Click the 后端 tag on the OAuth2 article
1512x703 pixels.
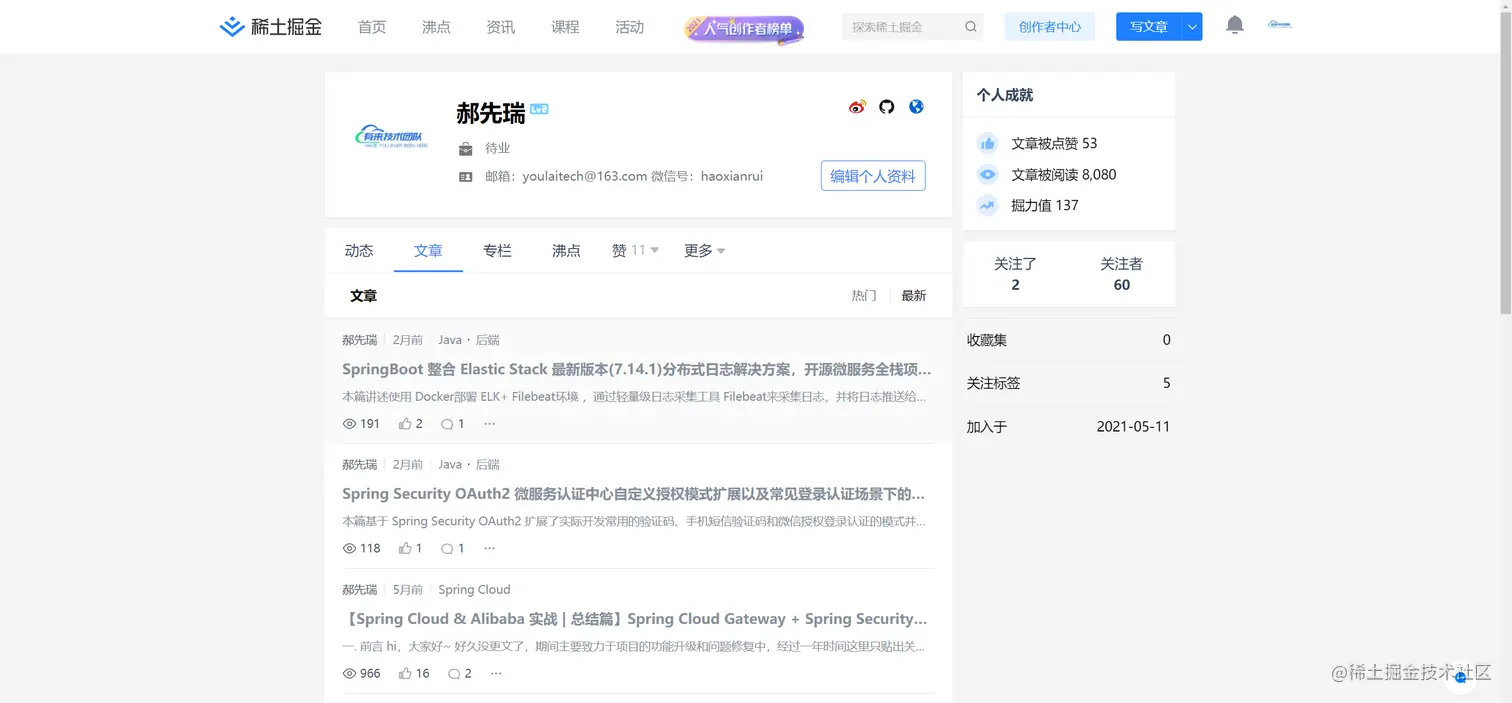[x=487, y=465]
